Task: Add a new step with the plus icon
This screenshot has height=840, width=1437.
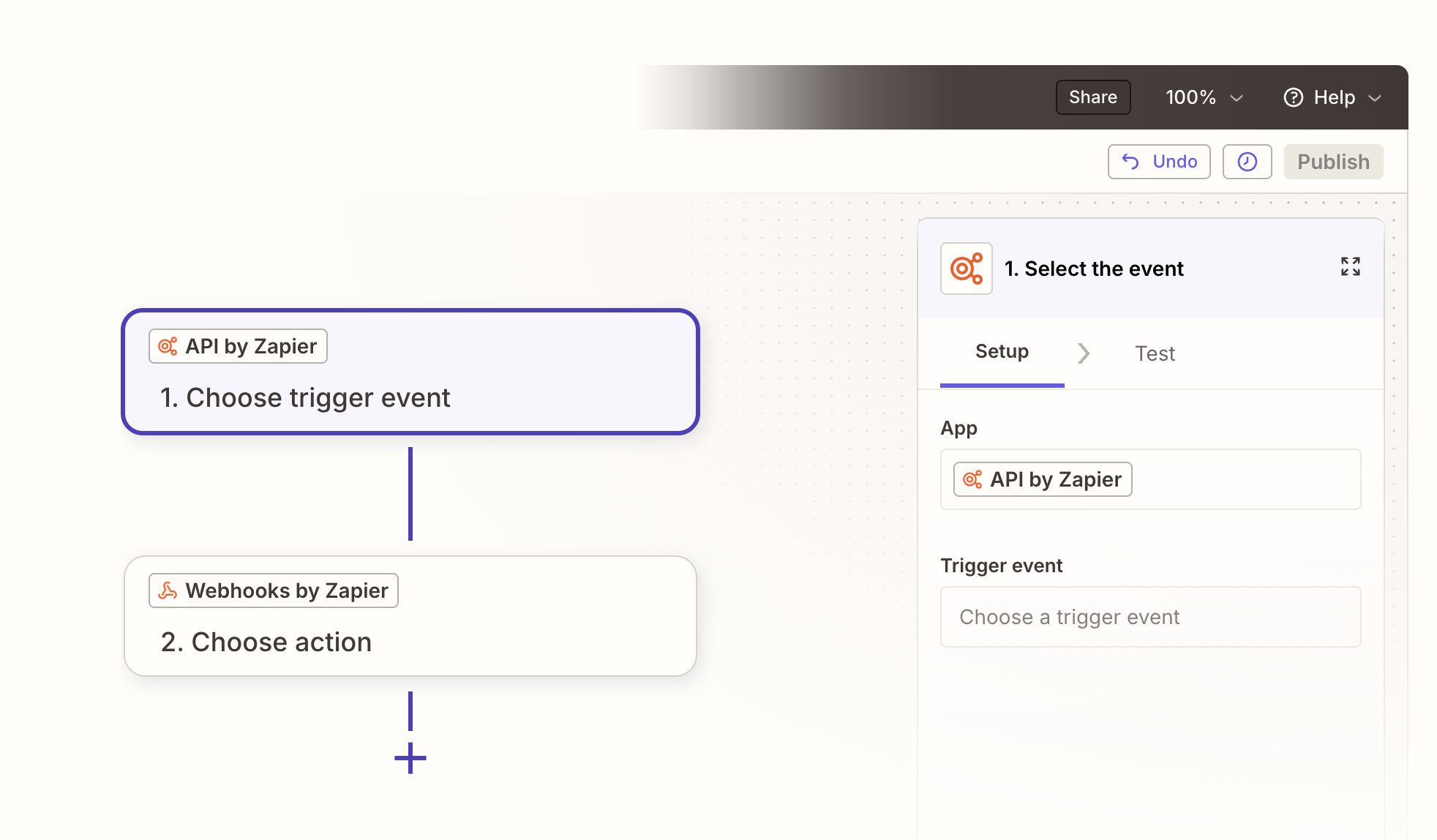Action: [410, 758]
